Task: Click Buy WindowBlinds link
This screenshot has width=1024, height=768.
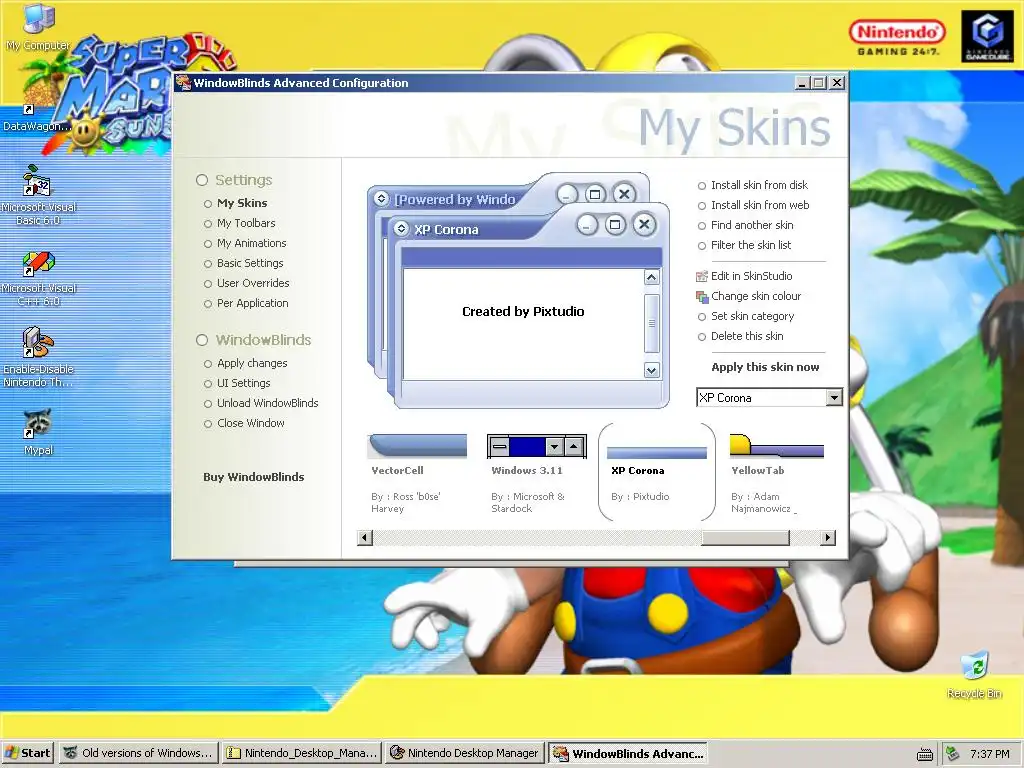Action: (253, 477)
